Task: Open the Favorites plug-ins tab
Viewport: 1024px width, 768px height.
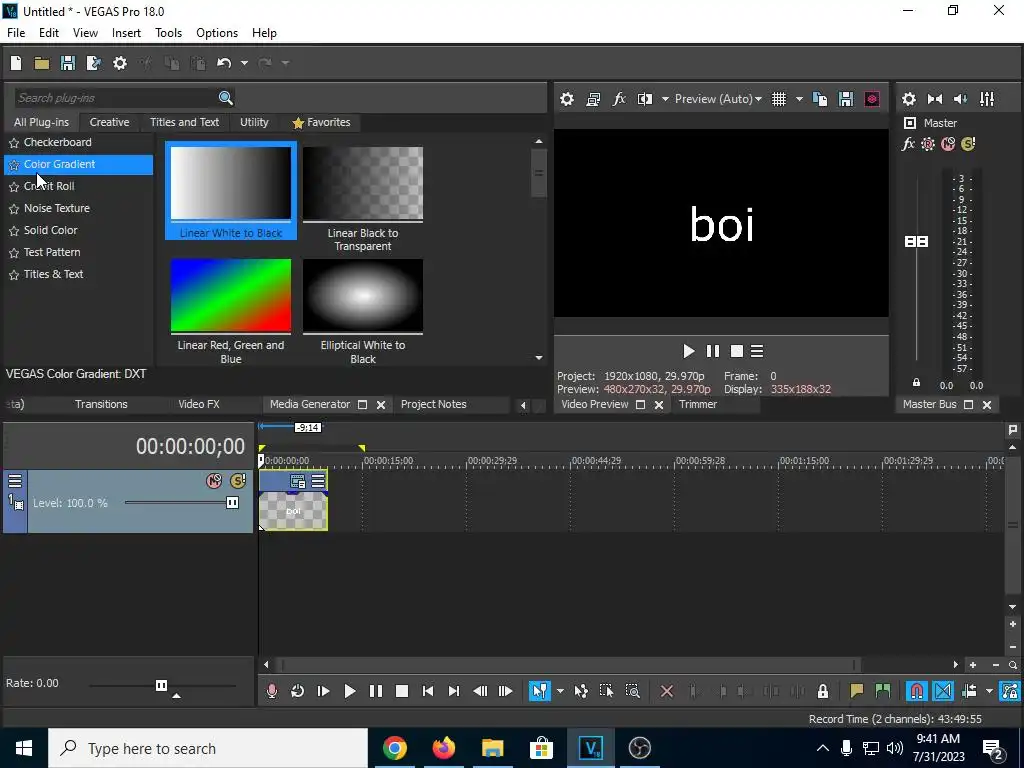Action: (x=321, y=122)
